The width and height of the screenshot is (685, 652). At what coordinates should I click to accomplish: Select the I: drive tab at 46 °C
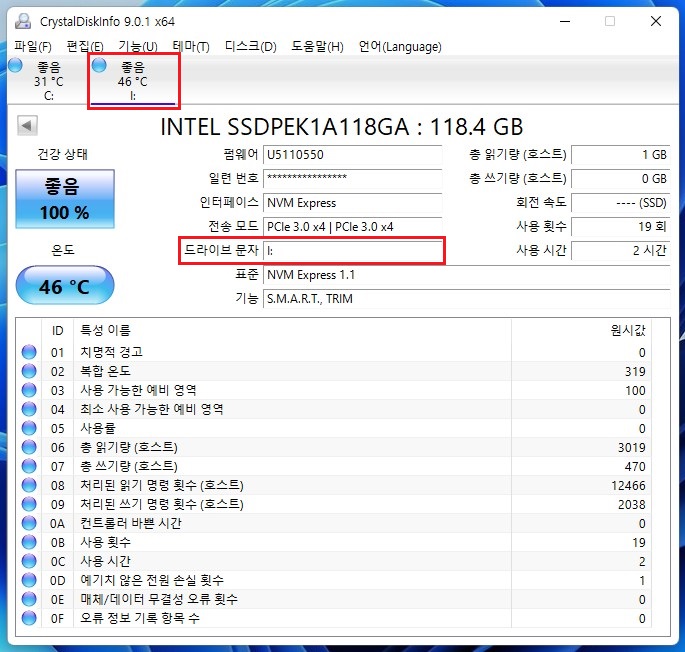[x=133, y=80]
